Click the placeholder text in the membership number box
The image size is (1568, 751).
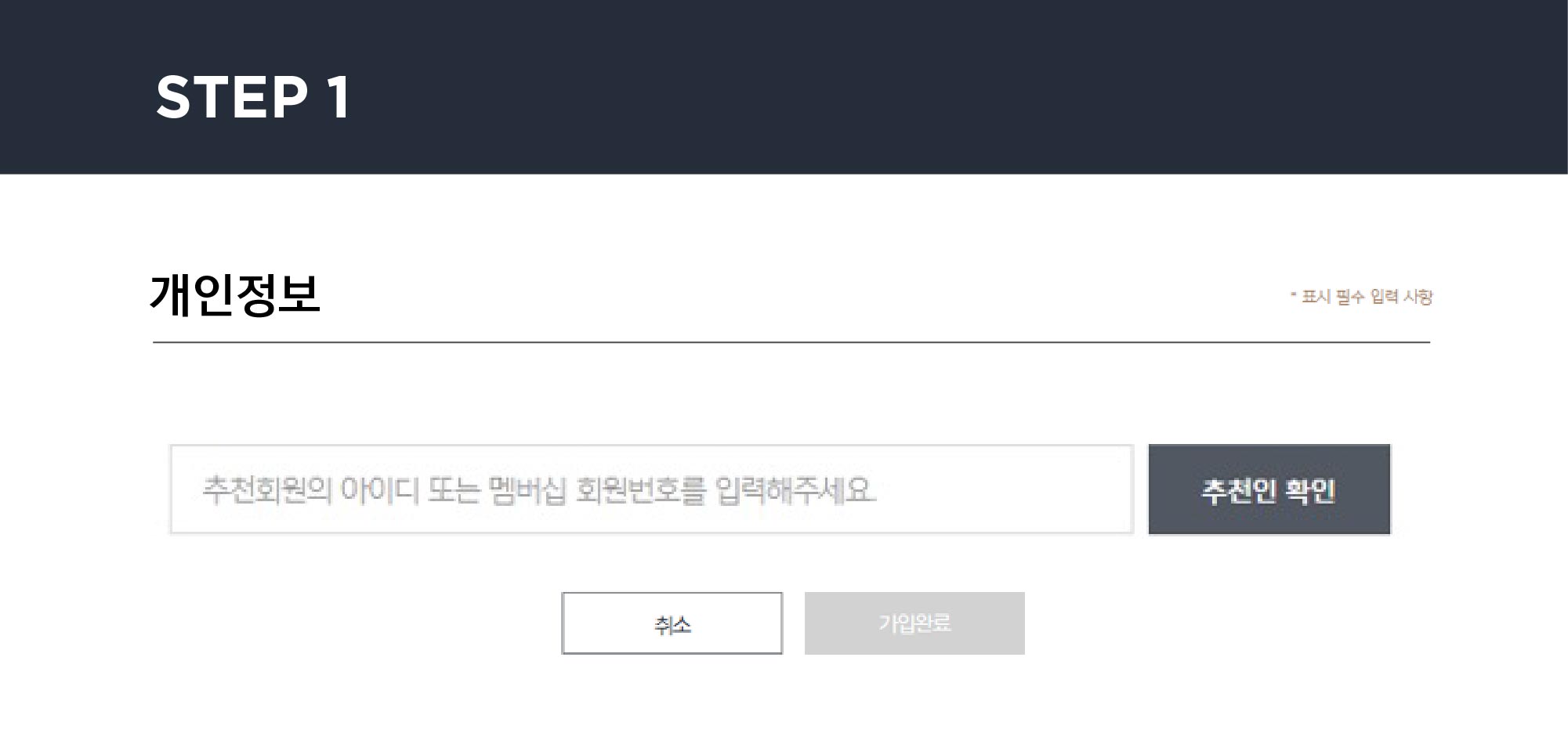pos(539,490)
